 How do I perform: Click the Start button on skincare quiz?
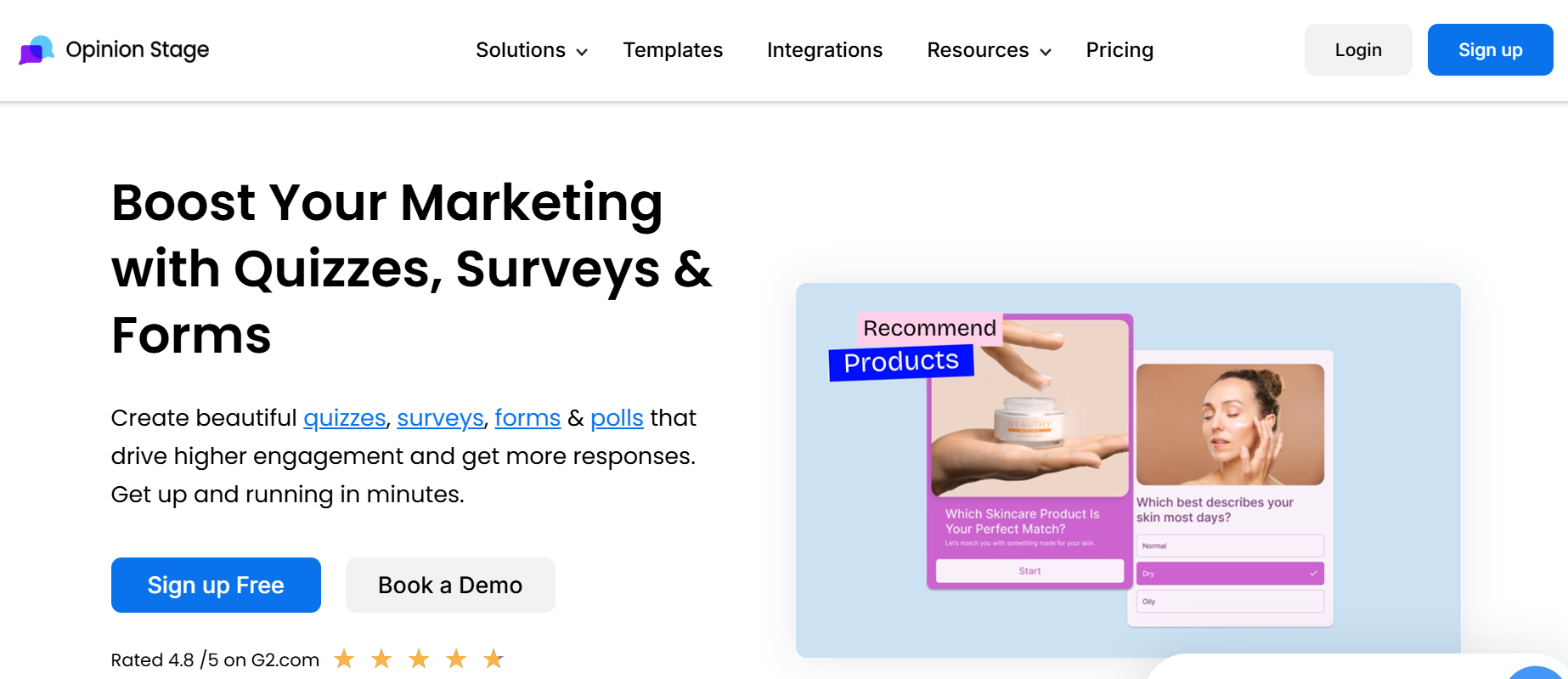click(x=1029, y=571)
